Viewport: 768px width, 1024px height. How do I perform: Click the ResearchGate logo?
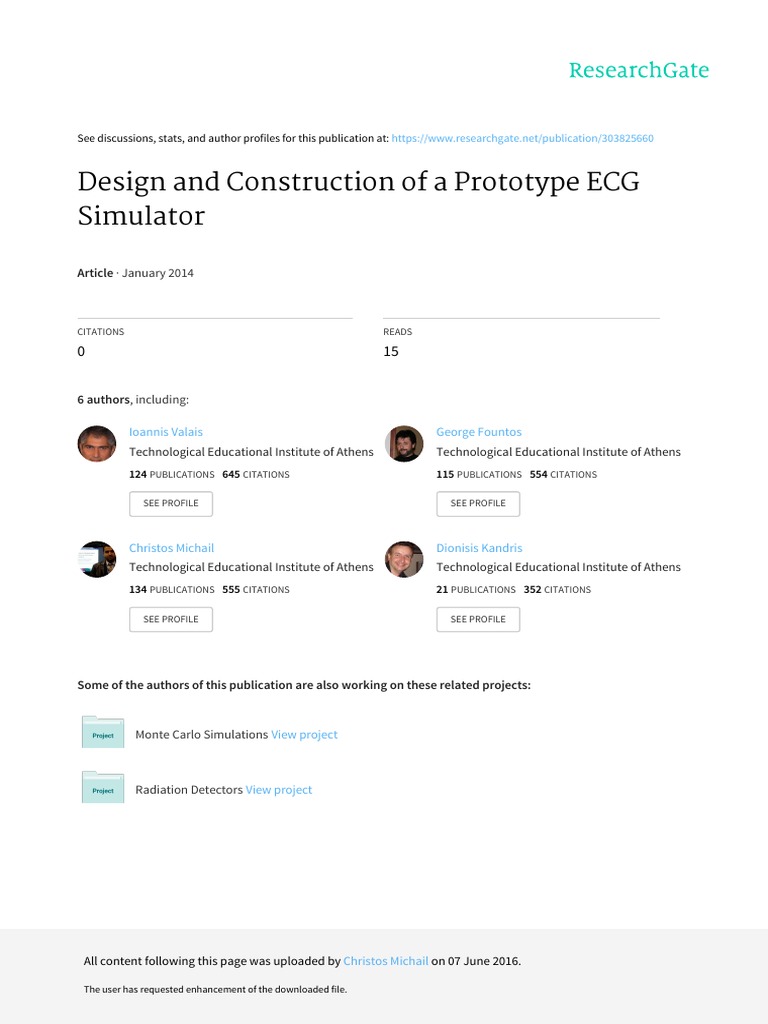(x=638, y=71)
